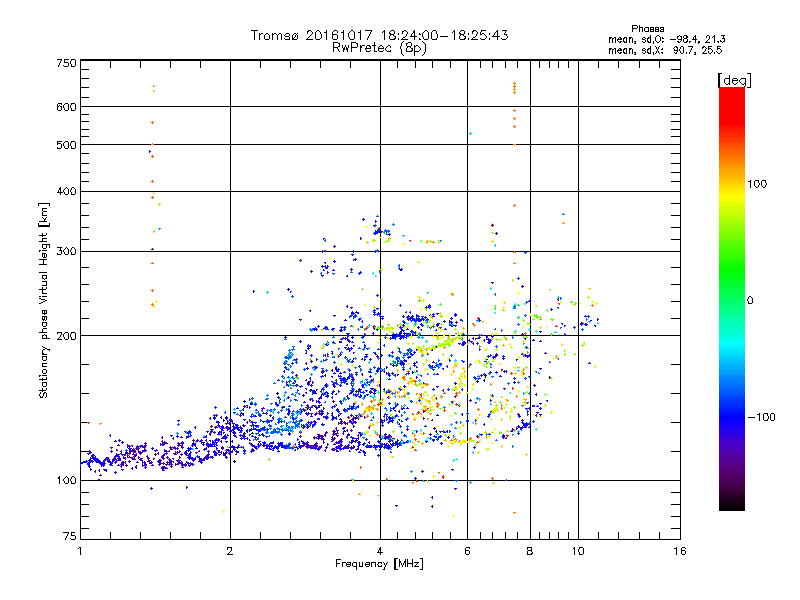The width and height of the screenshot is (800, 600).
Task: Click the '[deg]' colorbar unit label
Action: [734, 80]
